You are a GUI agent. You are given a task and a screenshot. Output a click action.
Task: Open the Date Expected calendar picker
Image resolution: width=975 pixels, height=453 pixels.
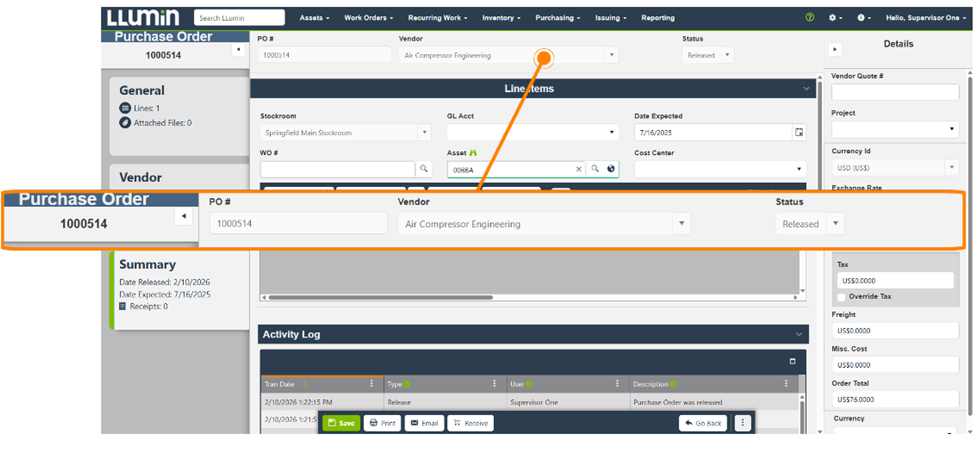(x=798, y=132)
